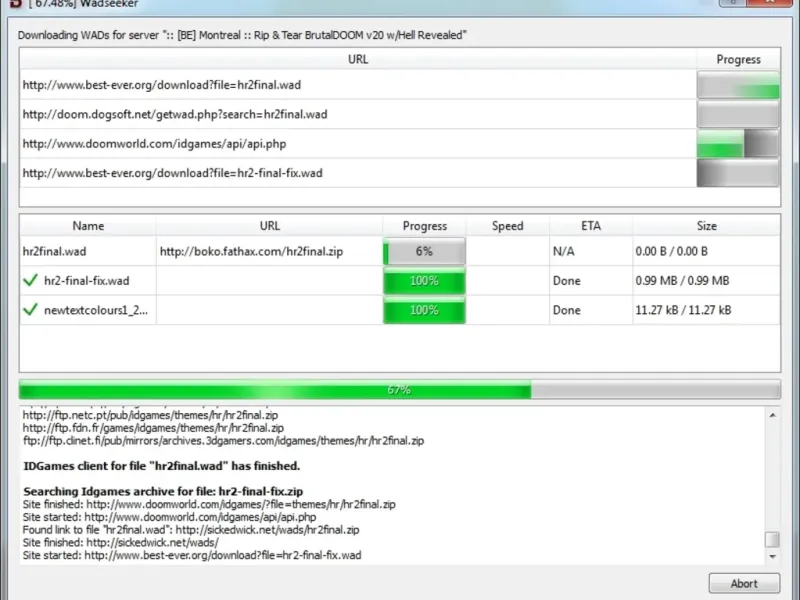This screenshot has width=800, height=600.
Task: Select the best-ever.org hr2-final-fix.wad URL row
Action: [x=358, y=173]
